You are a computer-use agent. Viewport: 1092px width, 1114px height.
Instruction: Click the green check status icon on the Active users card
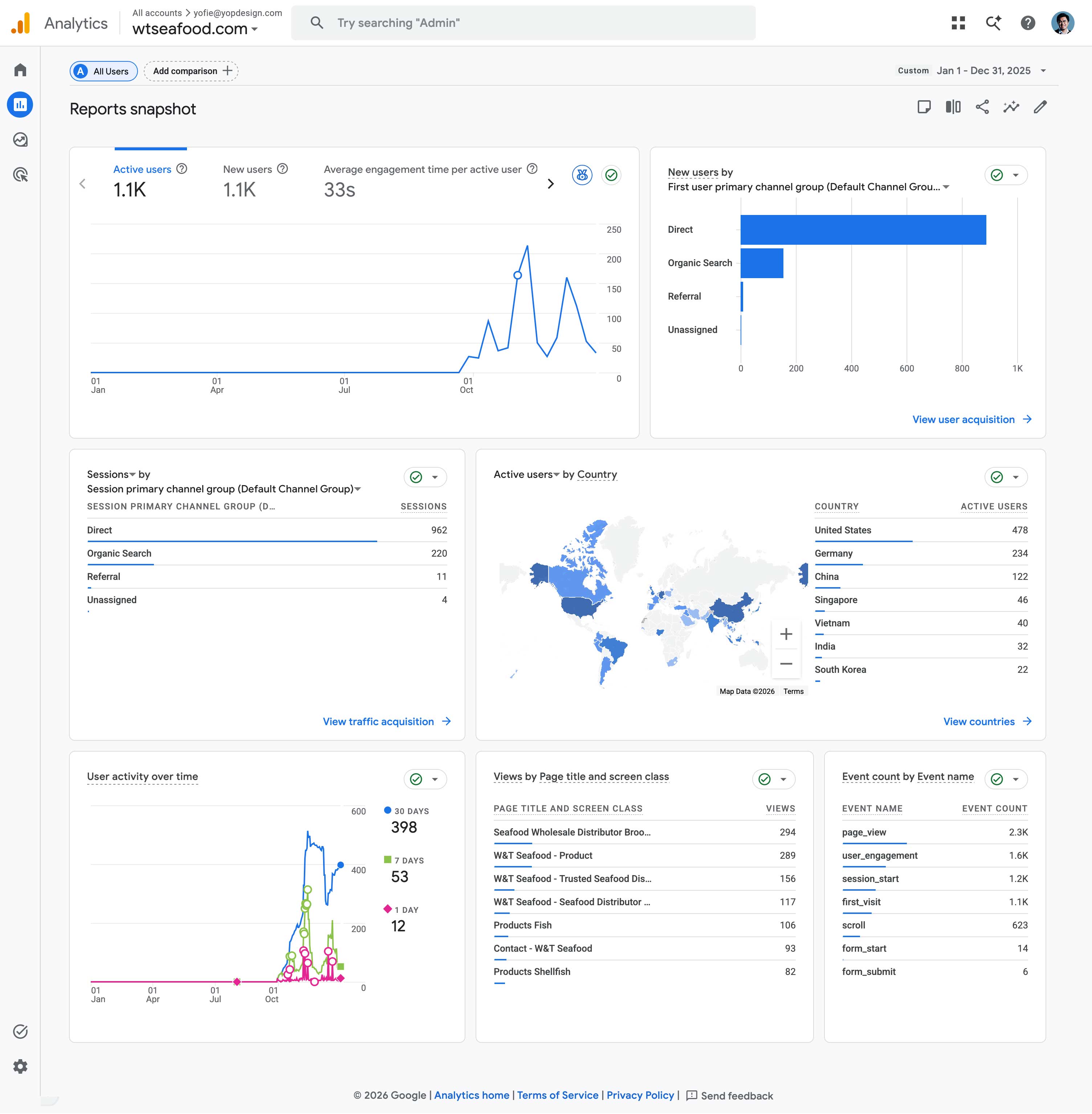click(x=611, y=175)
